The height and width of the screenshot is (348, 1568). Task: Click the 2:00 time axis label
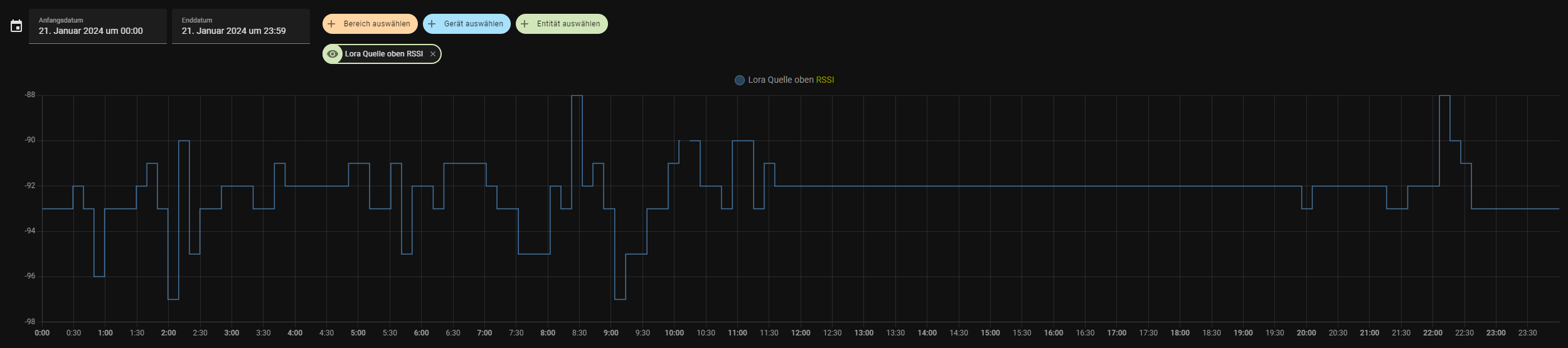[168, 333]
